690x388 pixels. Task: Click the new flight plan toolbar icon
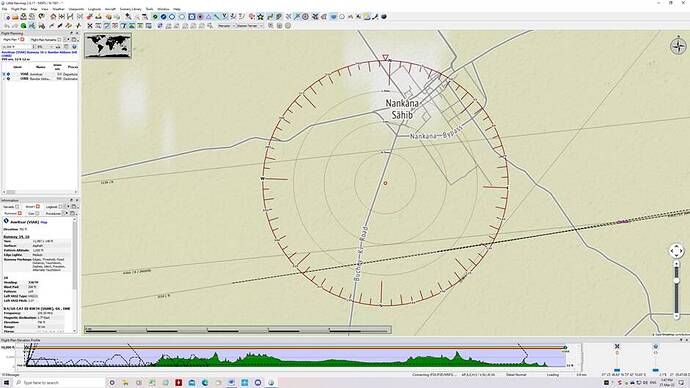pos(7,17)
